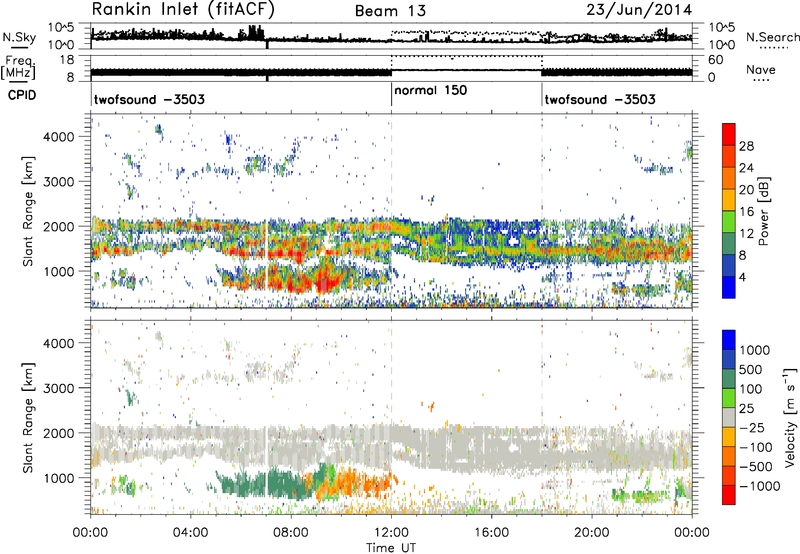Click the 'Nave' legend label
The width and height of the screenshot is (800, 554).
(760, 69)
